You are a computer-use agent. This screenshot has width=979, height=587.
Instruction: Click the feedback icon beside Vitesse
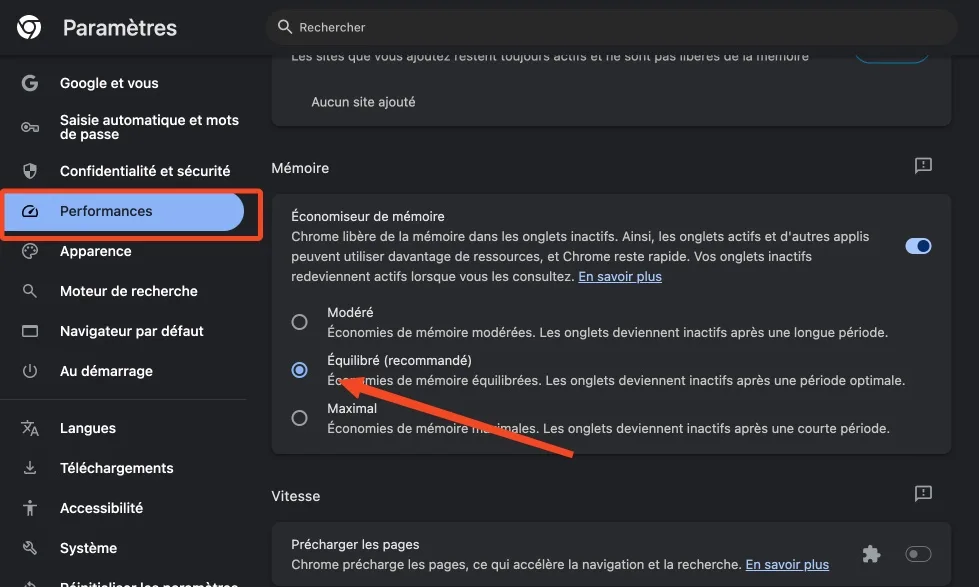coord(922,492)
